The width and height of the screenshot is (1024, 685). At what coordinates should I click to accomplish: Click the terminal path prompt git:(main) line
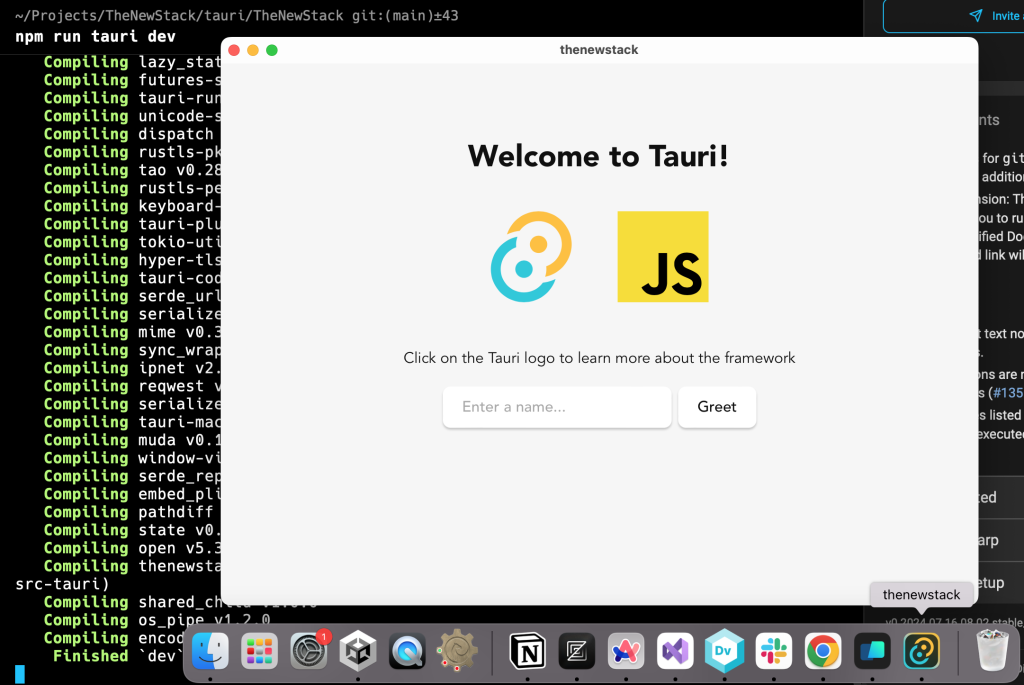(236, 16)
